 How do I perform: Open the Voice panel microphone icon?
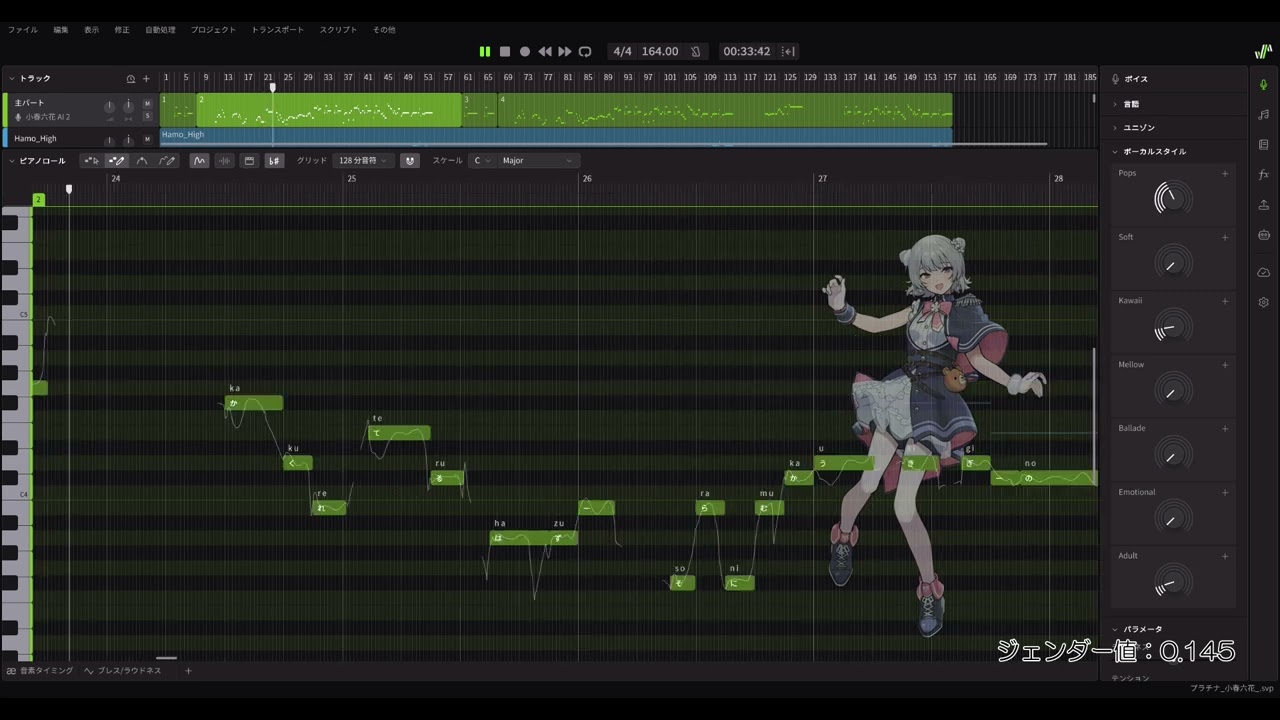1264,84
